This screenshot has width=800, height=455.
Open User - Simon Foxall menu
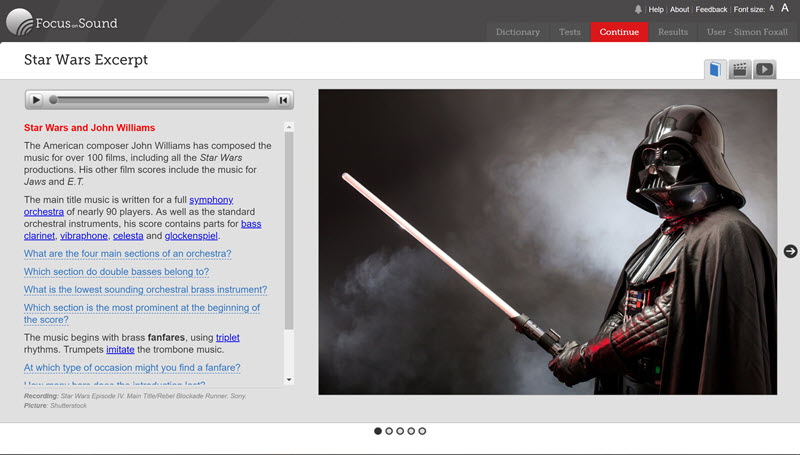(747, 32)
